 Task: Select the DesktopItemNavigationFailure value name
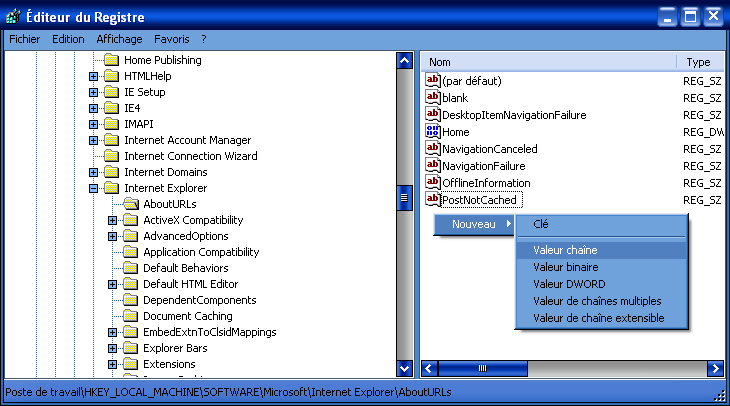click(x=514, y=115)
